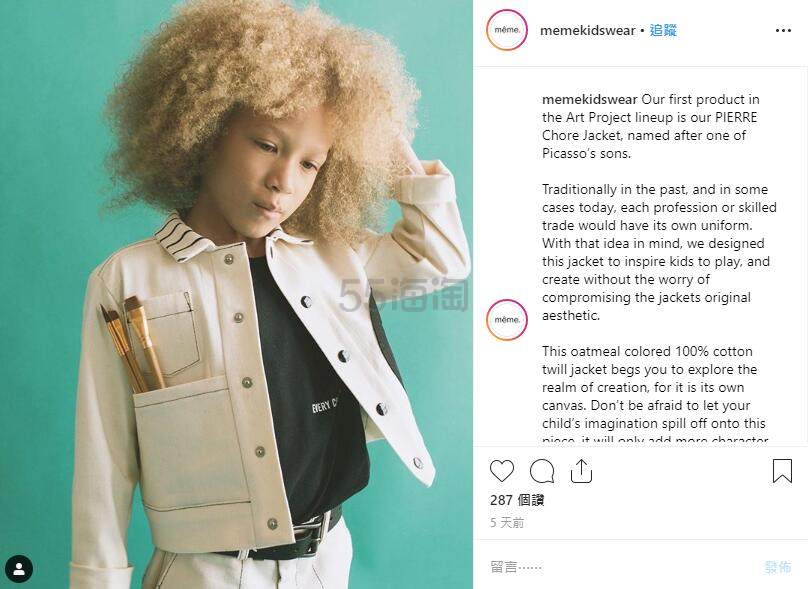Share the post using share icon
The width and height of the screenshot is (808, 589).
[581, 471]
